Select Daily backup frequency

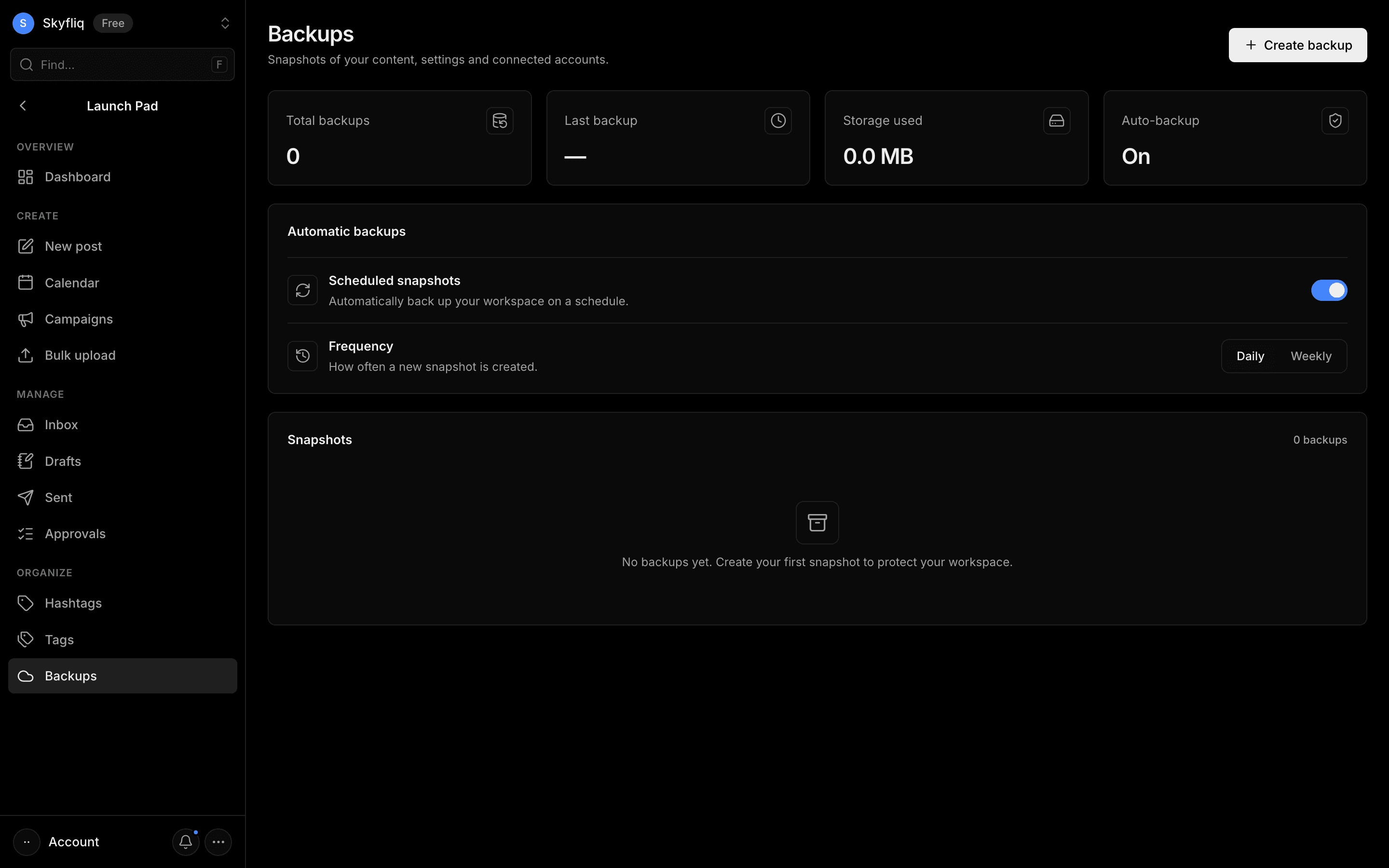click(x=1250, y=356)
